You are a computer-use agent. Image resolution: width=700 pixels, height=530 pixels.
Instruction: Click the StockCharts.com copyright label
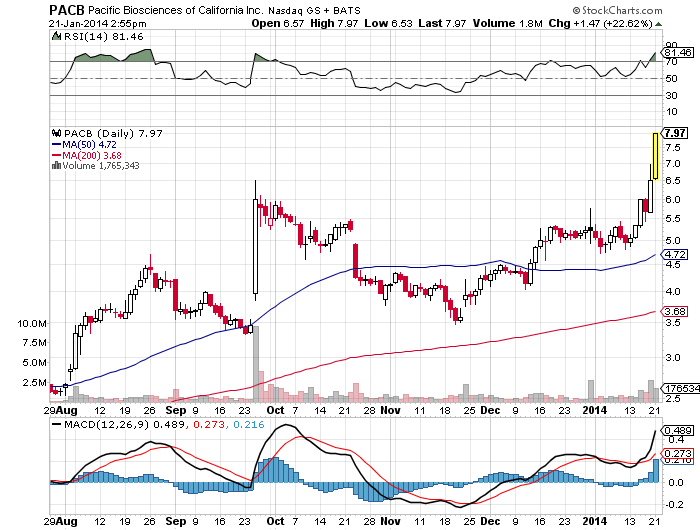pyautogui.click(x=618, y=10)
